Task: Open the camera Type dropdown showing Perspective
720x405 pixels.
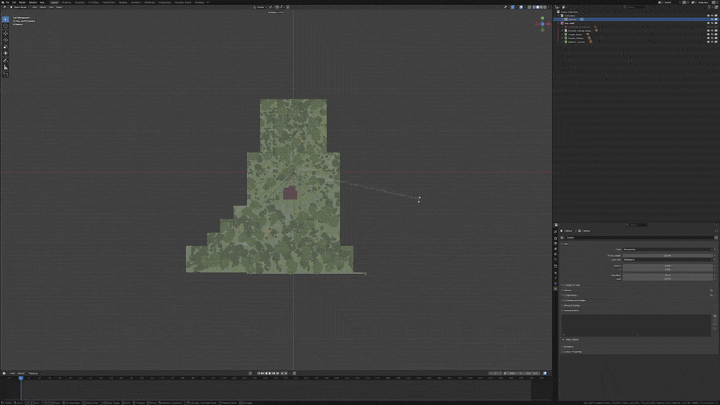Action: click(x=668, y=249)
